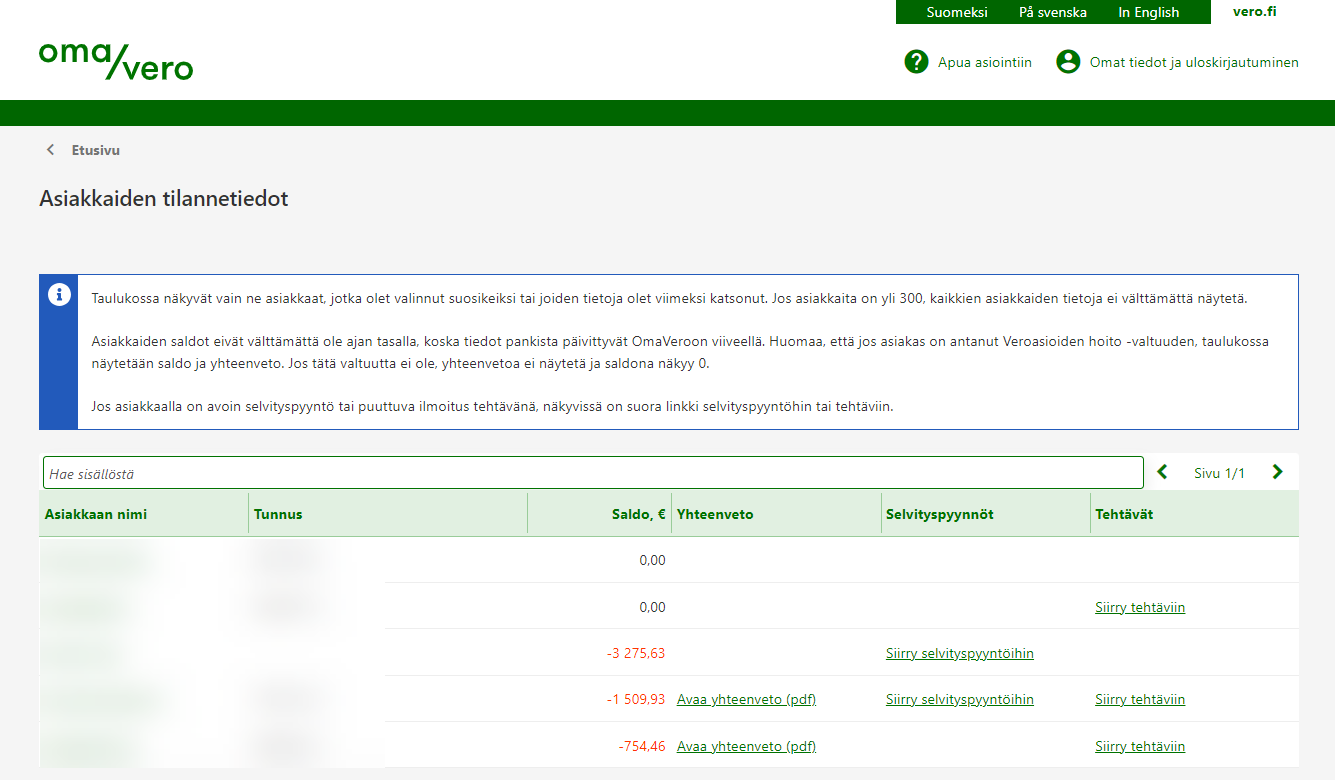The width and height of the screenshot is (1335, 780).
Task: Return to Etusivu breadcrumb
Action: point(96,150)
